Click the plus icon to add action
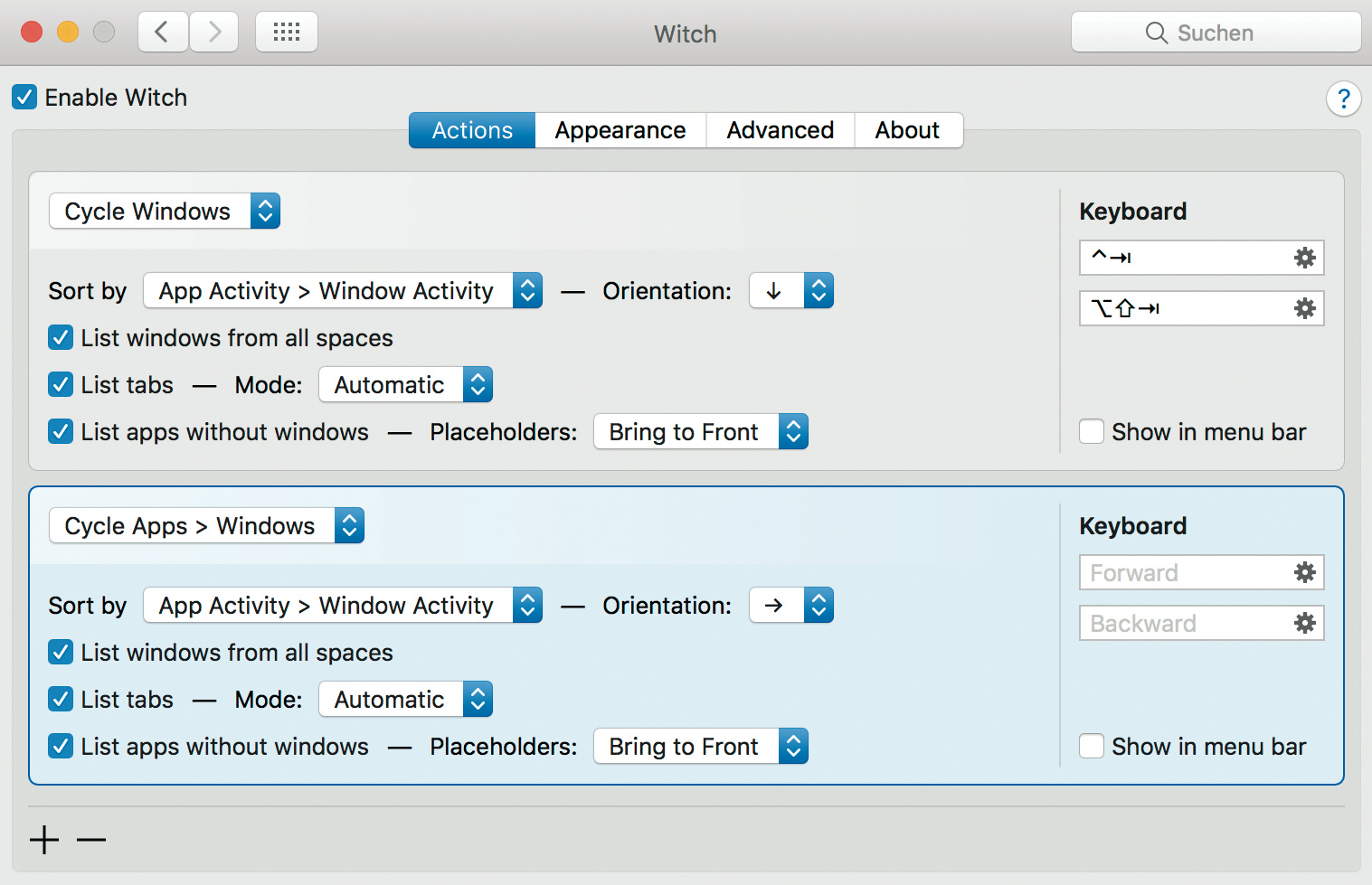Viewport: 1372px width, 885px height. point(43,840)
